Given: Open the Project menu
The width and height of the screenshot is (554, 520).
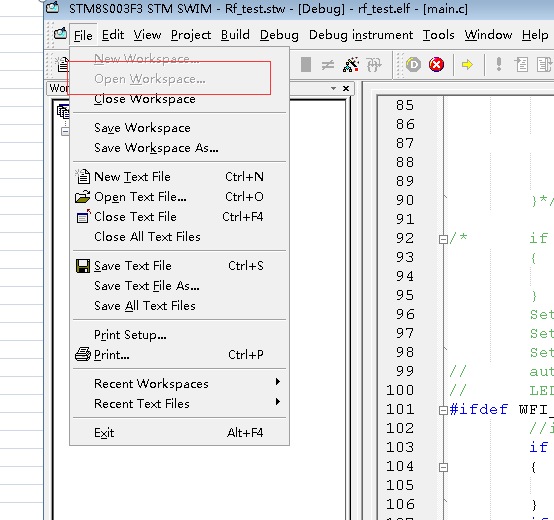Looking at the screenshot, I should point(191,35).
